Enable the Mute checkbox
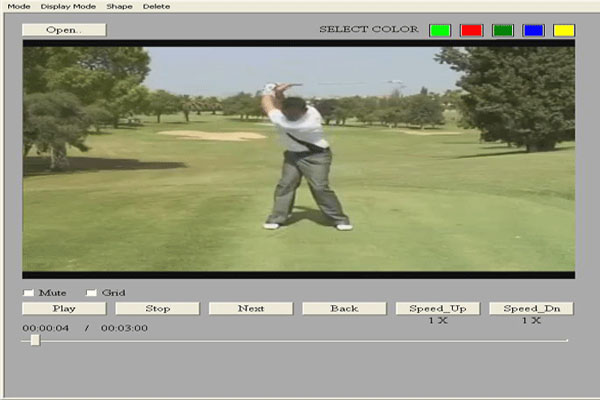600x400 pixels. 28,293
